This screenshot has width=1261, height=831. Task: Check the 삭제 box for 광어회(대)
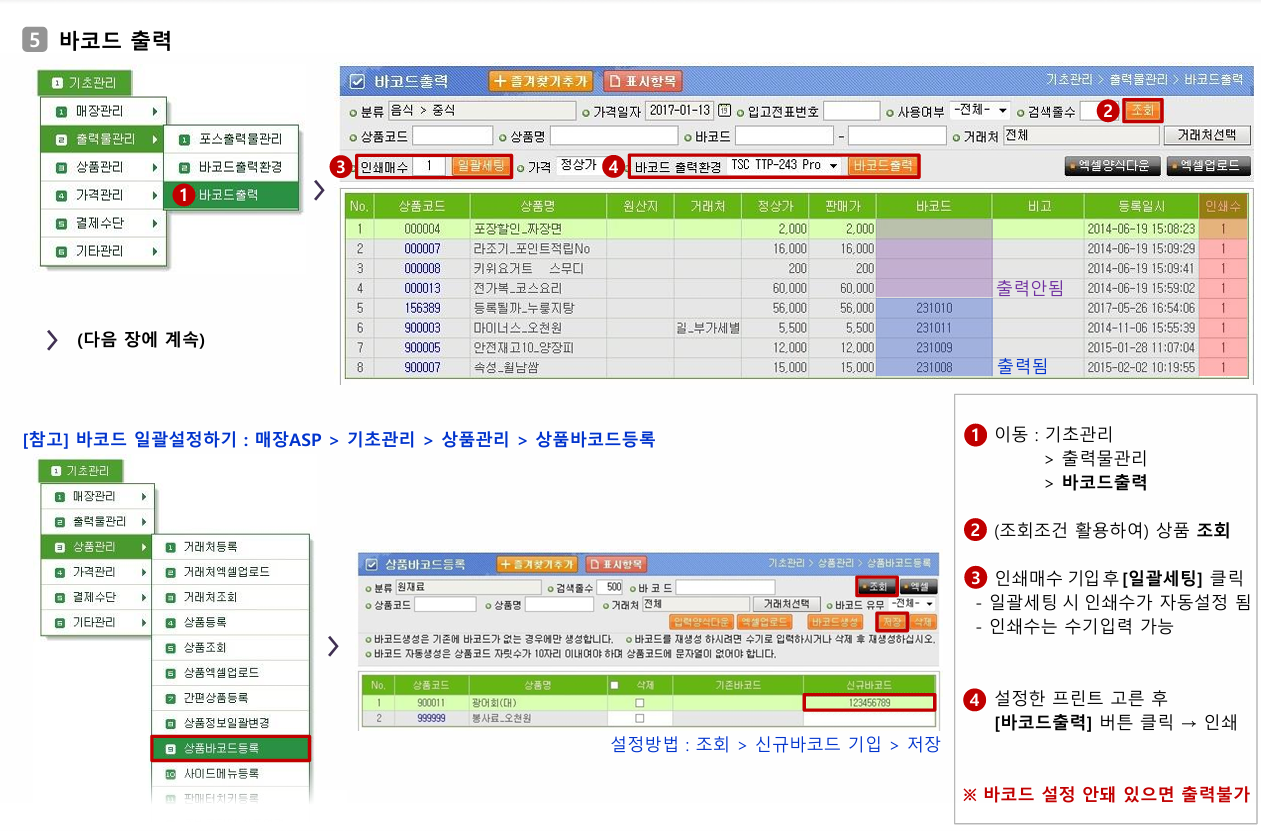click(640, 703)
